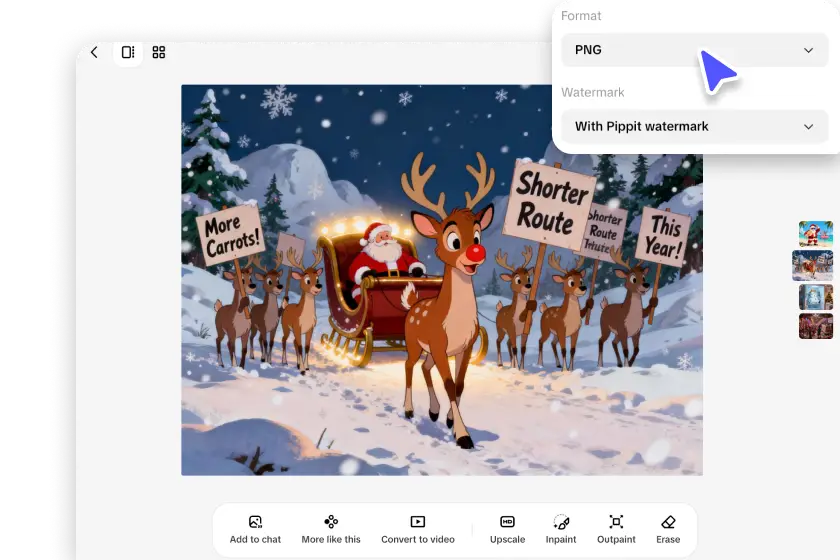Click the back arrow icon

tap(94, 52)
